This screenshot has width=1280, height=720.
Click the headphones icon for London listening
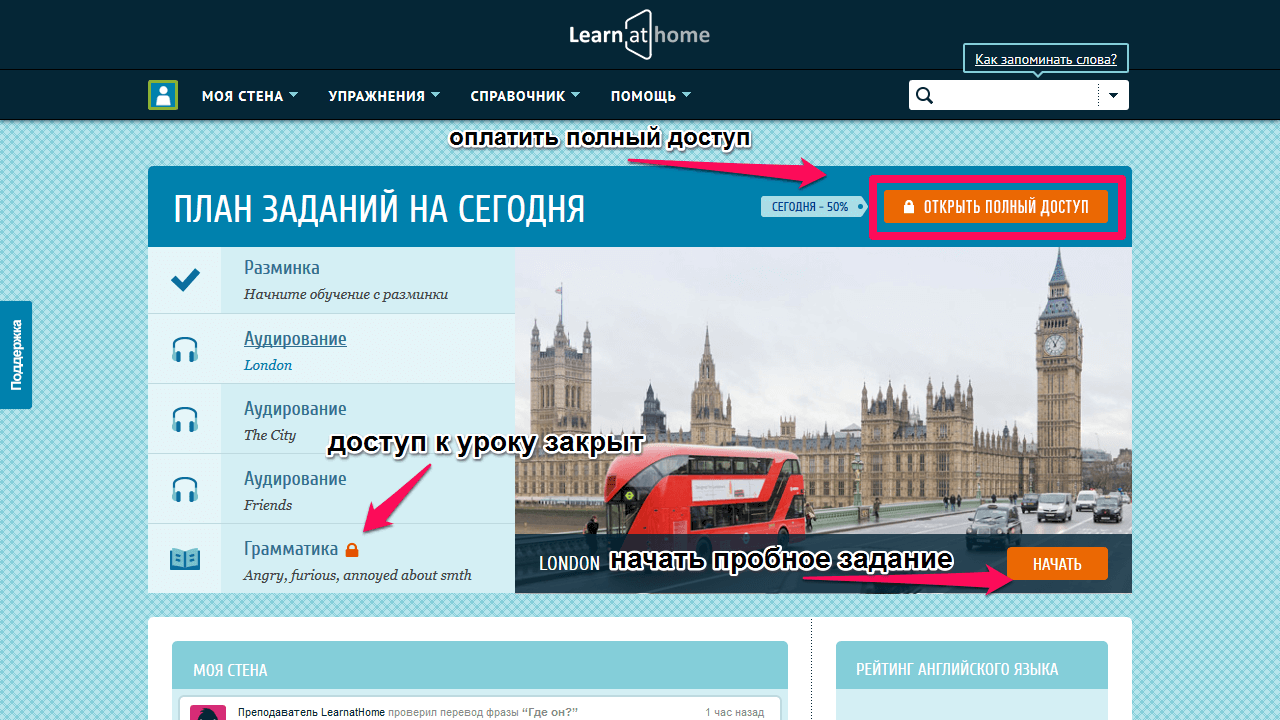184,349
